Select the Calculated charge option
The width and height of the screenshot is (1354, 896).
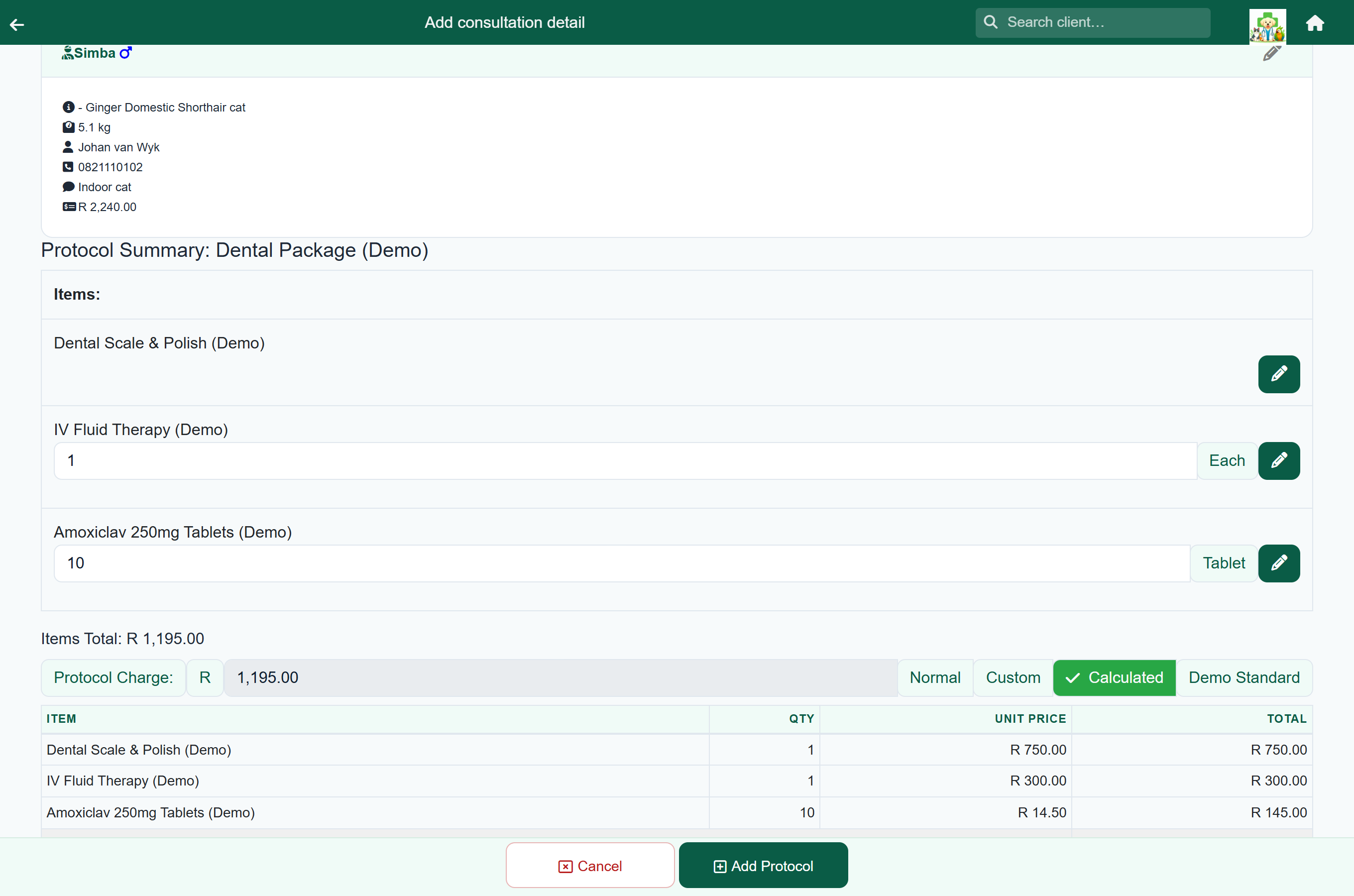1114,677
